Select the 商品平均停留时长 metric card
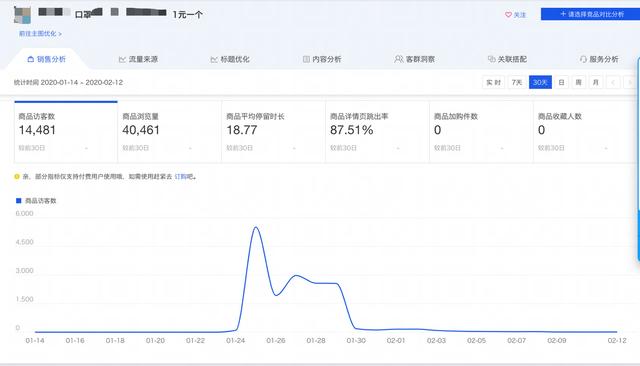Screen dimensions: 640x366 (x=273, y=132)
